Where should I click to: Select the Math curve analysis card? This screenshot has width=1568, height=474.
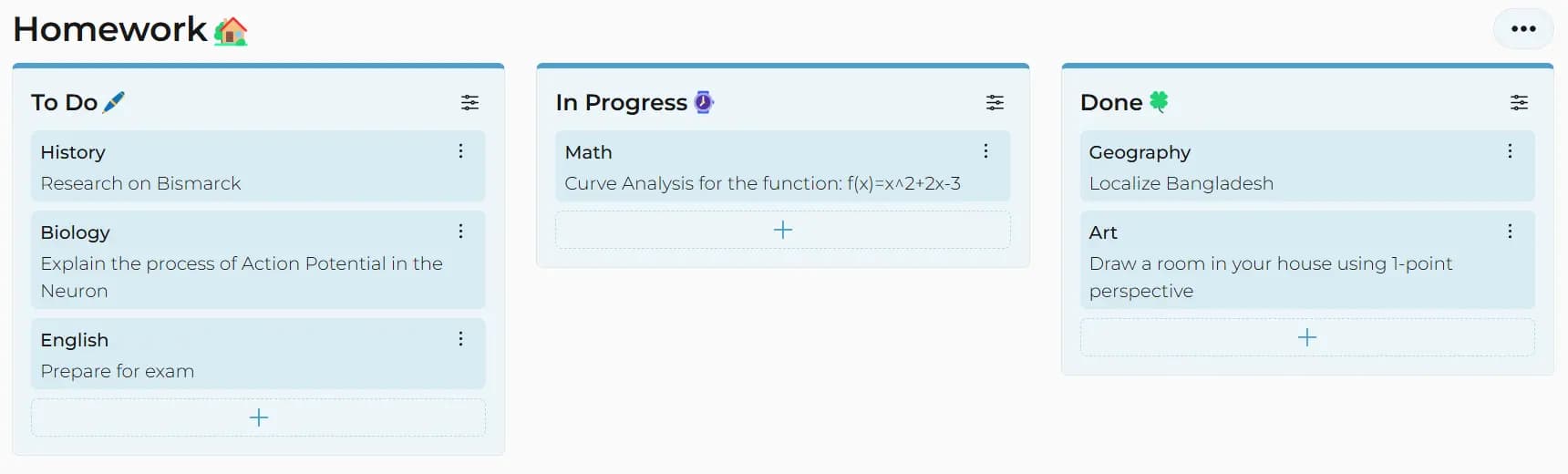point(762,183)
